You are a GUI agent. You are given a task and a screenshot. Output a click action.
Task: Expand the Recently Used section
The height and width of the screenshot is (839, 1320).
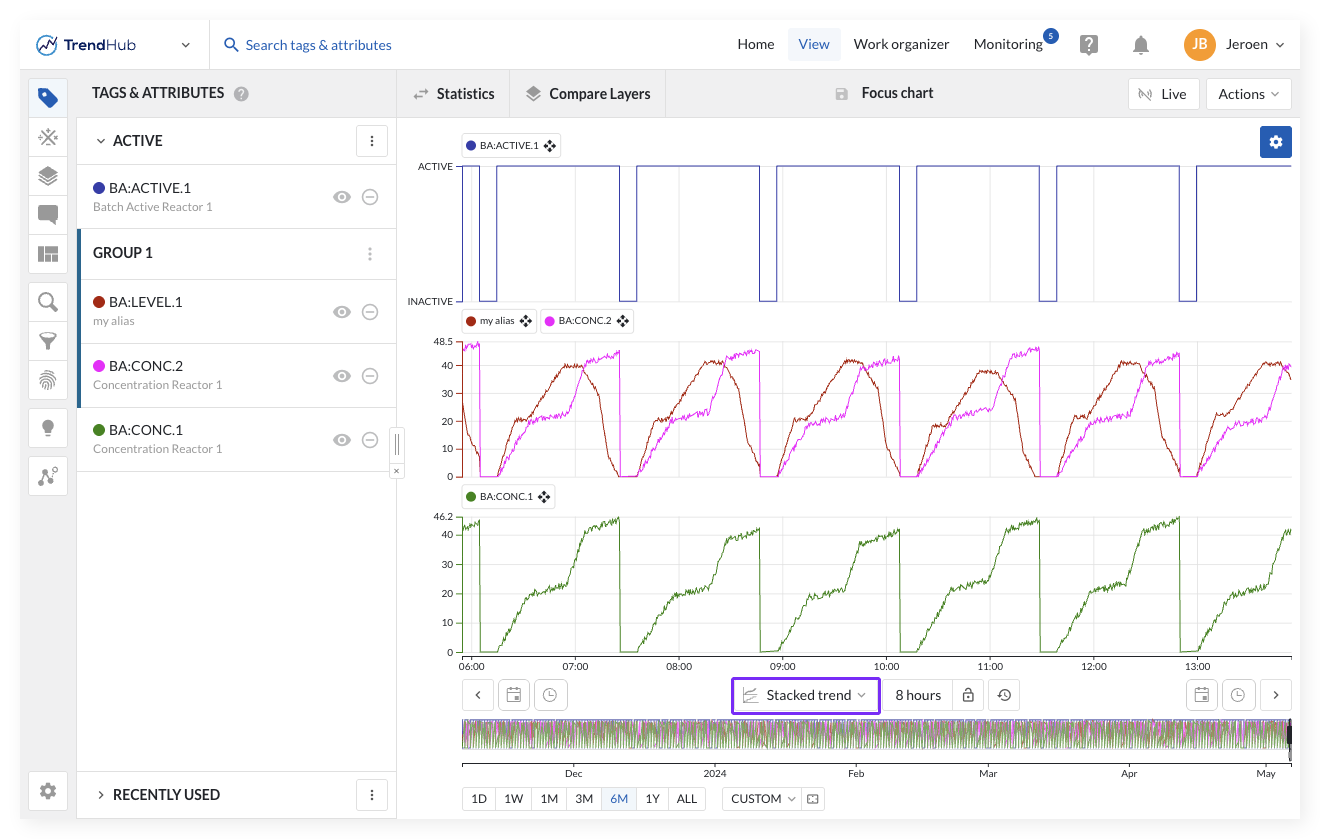click(165, 795)
